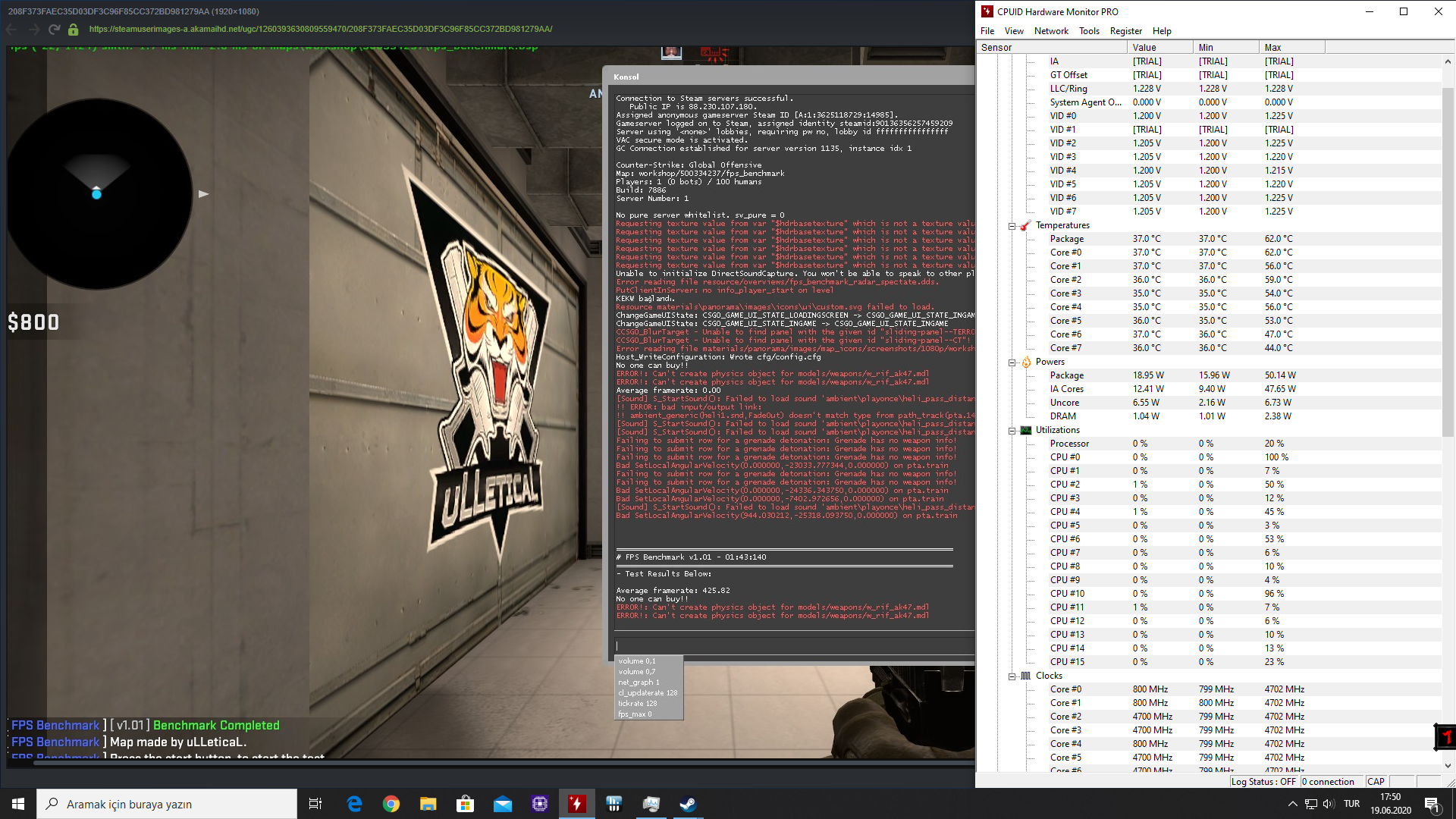The image size is (1456, 819).
Task: Reload the Steam browser page
Action: (54, 30)
